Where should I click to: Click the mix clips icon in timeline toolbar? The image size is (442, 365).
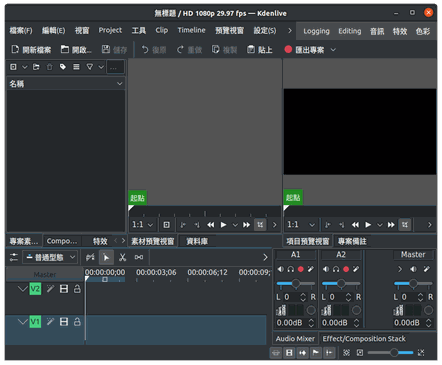pyautogui.click(x=90, y=257)
